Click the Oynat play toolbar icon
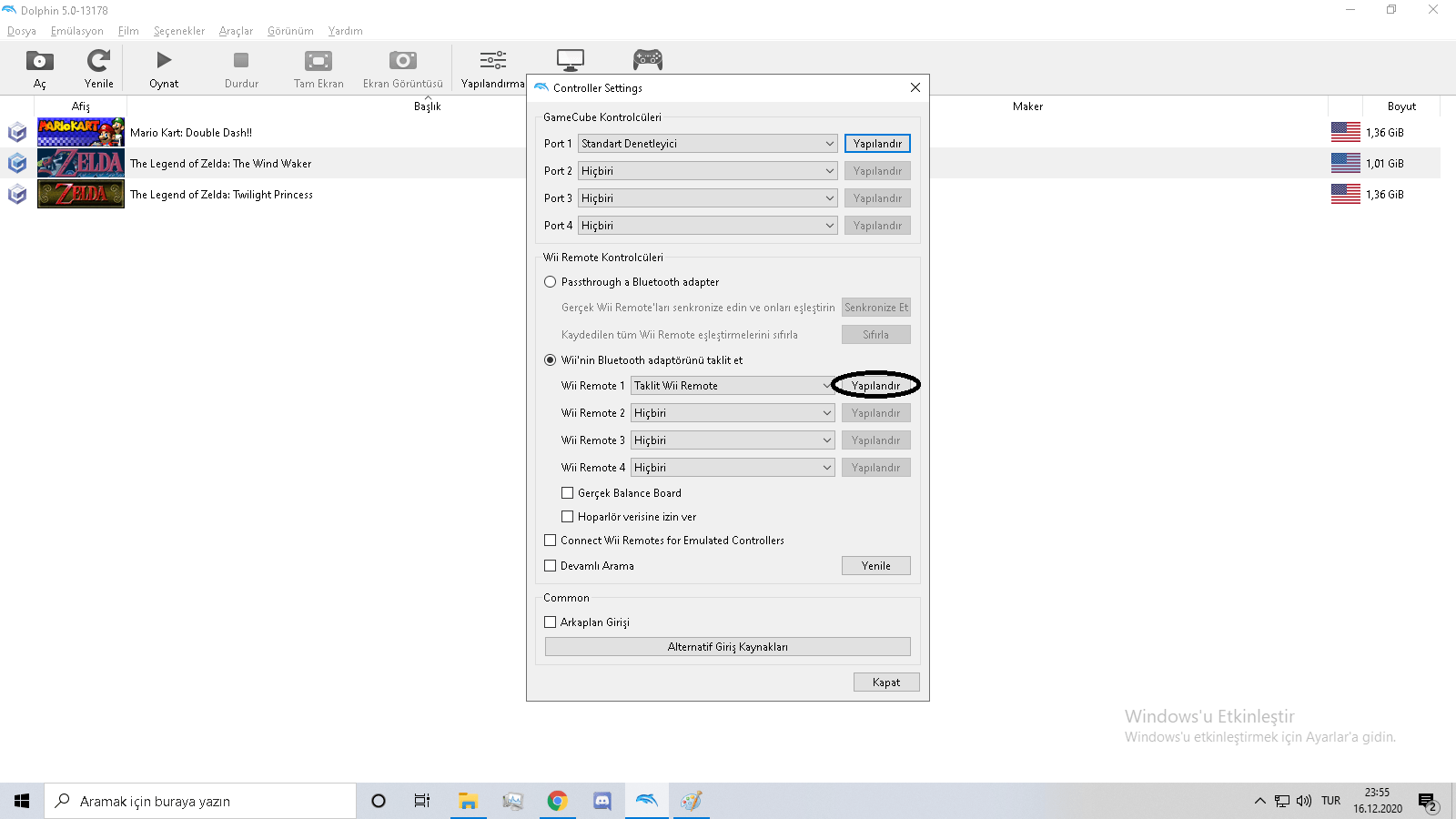Screen dimensions: 1456x819 164,61
